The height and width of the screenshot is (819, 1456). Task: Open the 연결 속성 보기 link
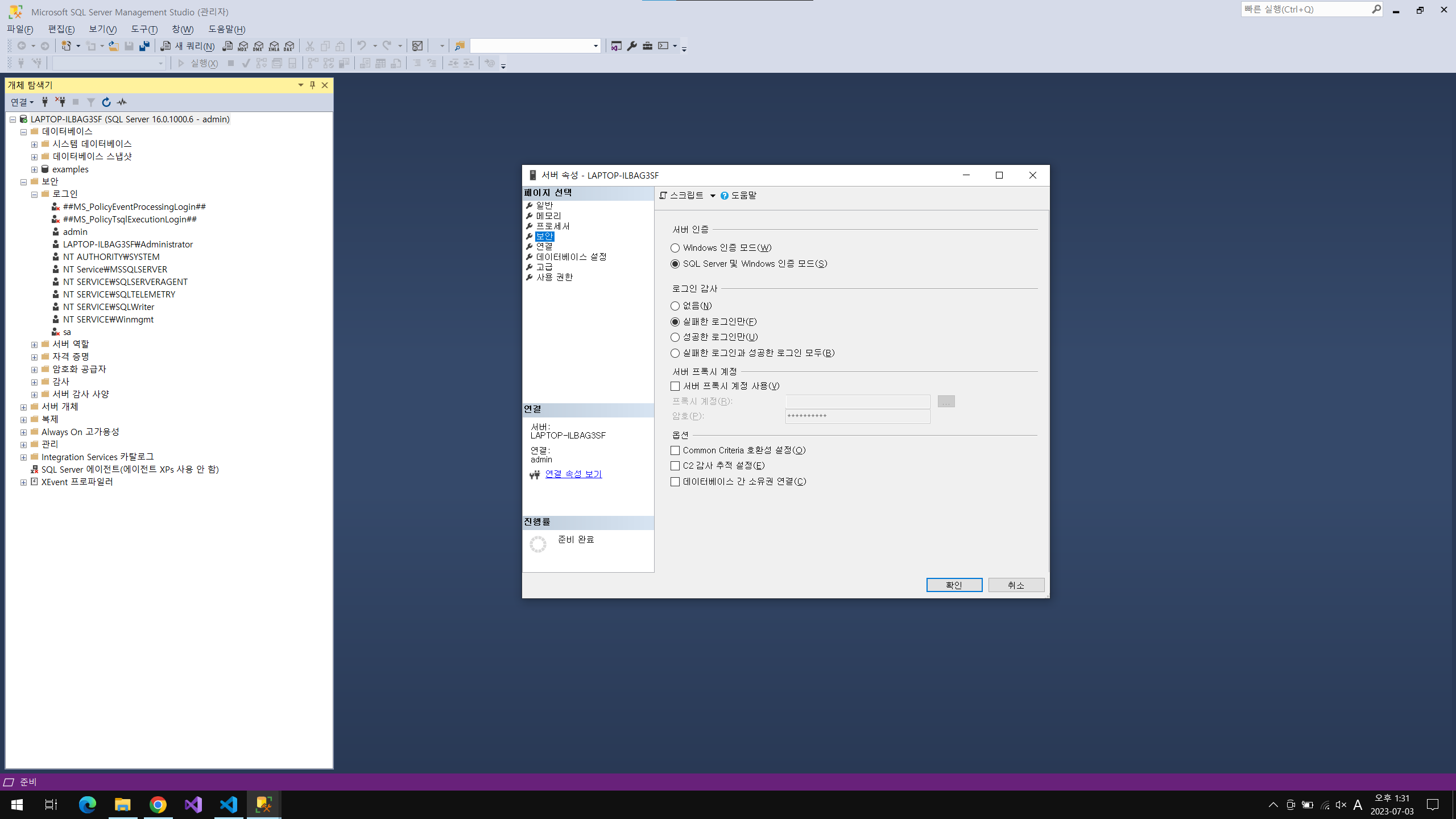click(x=573, y=474)
